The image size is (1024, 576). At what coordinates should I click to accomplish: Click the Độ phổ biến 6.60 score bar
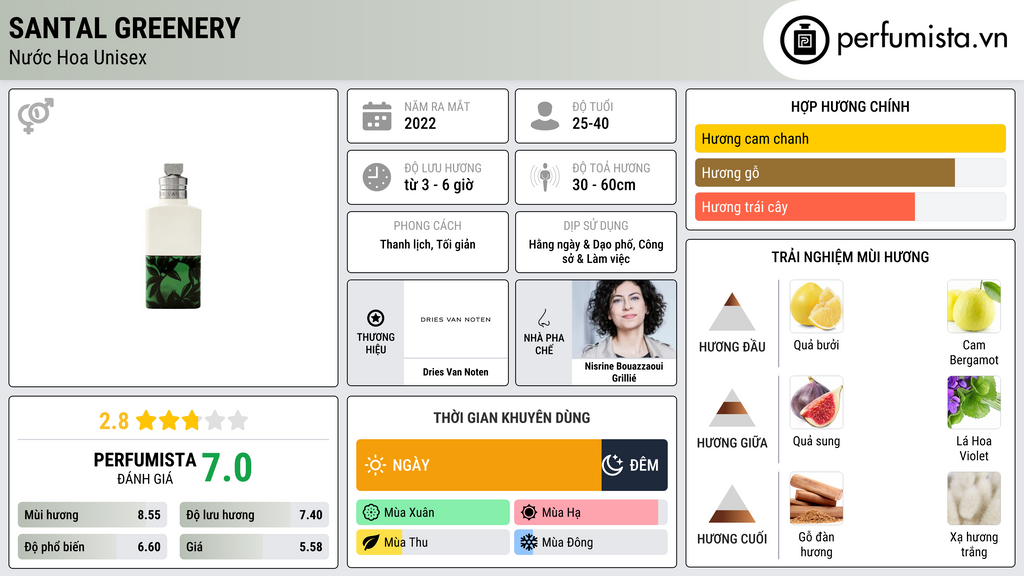[93, 547]
